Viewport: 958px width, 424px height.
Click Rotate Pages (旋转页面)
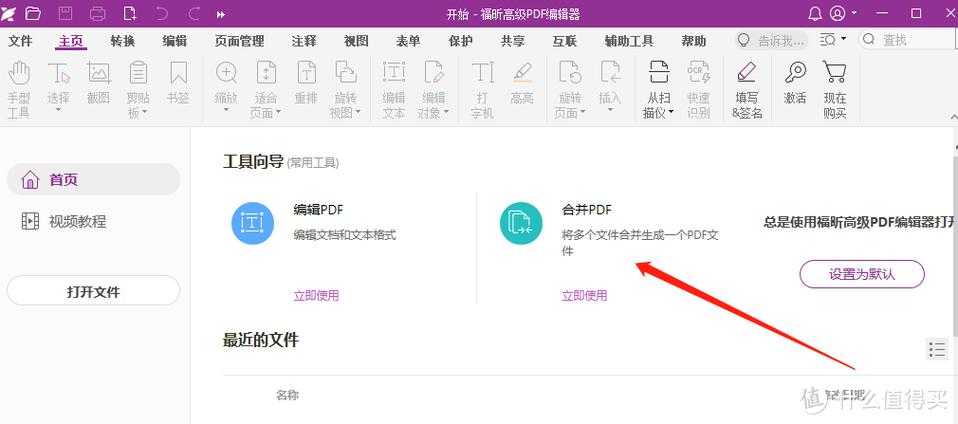(x=571, y=89)
